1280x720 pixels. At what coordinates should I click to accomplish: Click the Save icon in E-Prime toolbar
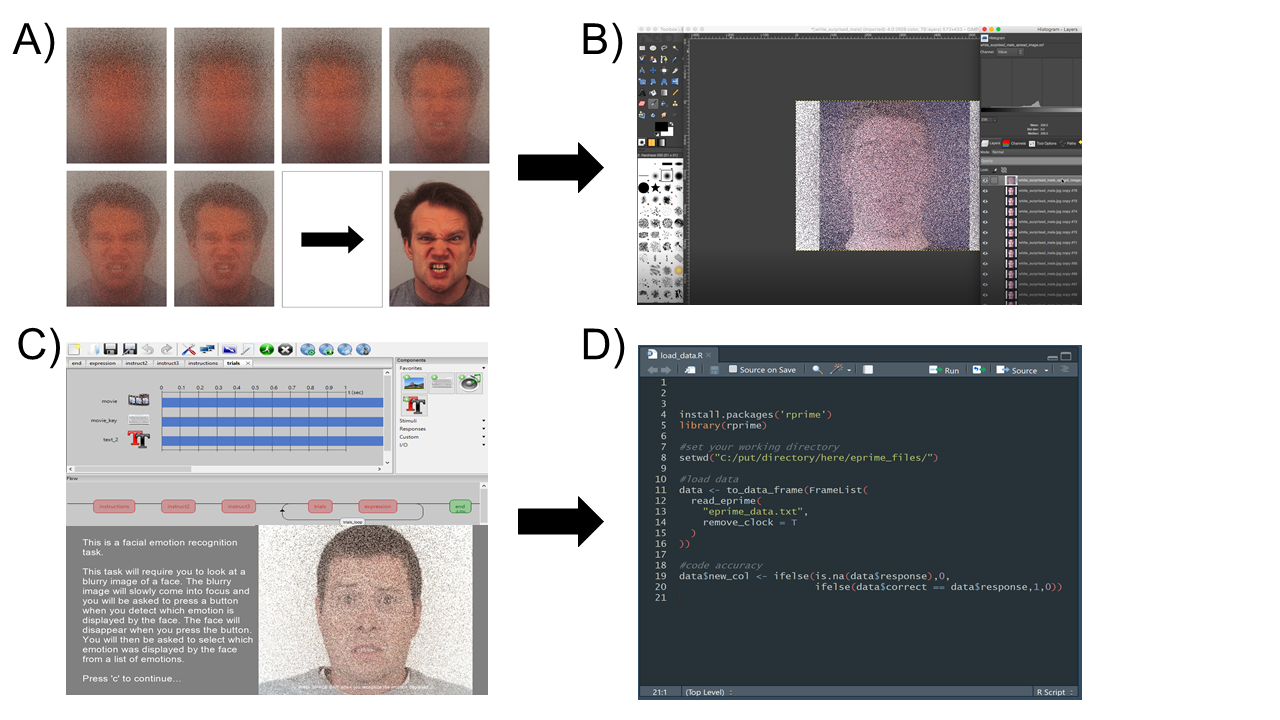[x=110, y=349]
